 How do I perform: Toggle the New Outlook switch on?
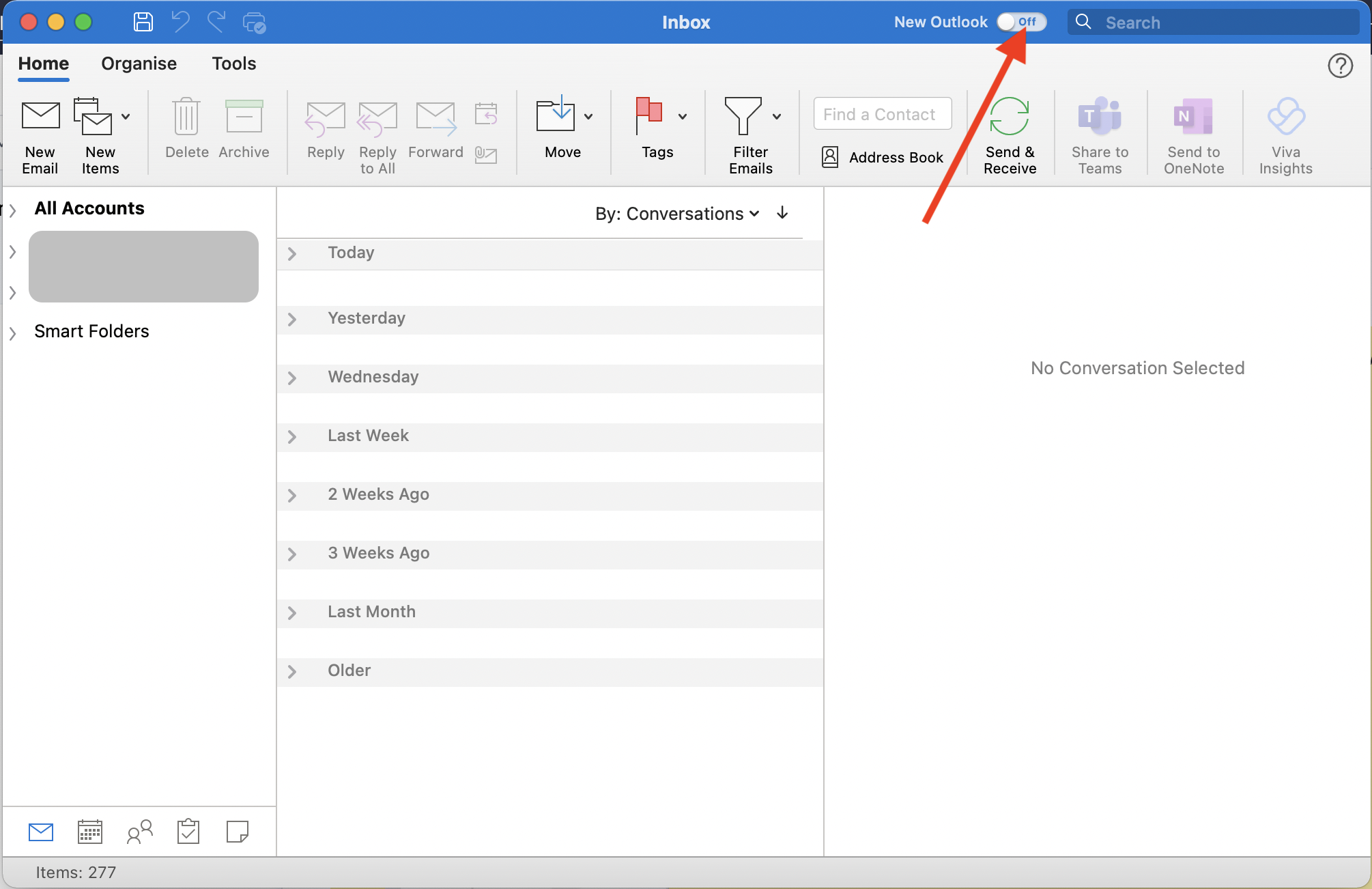(1020, 22)
